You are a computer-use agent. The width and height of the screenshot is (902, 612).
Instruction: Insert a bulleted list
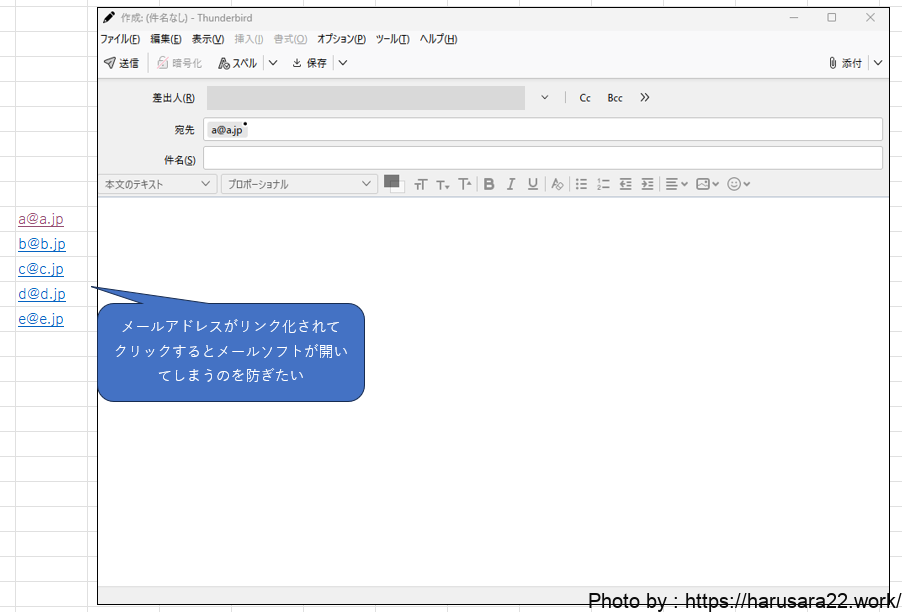pos(581,184)
